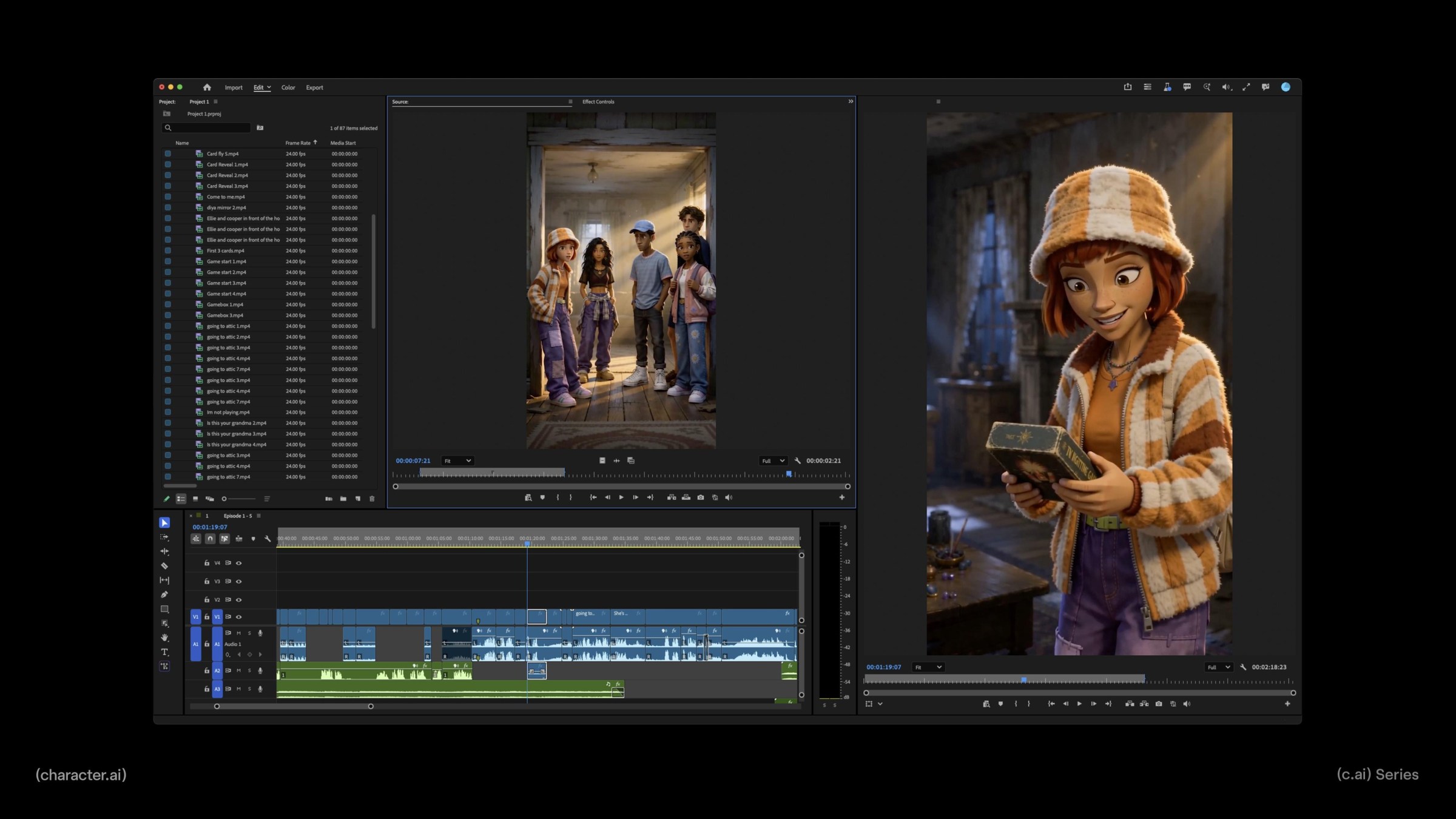Click timeline timecode 00:01:19:07
1456x819 pixels.
(209, 527)
